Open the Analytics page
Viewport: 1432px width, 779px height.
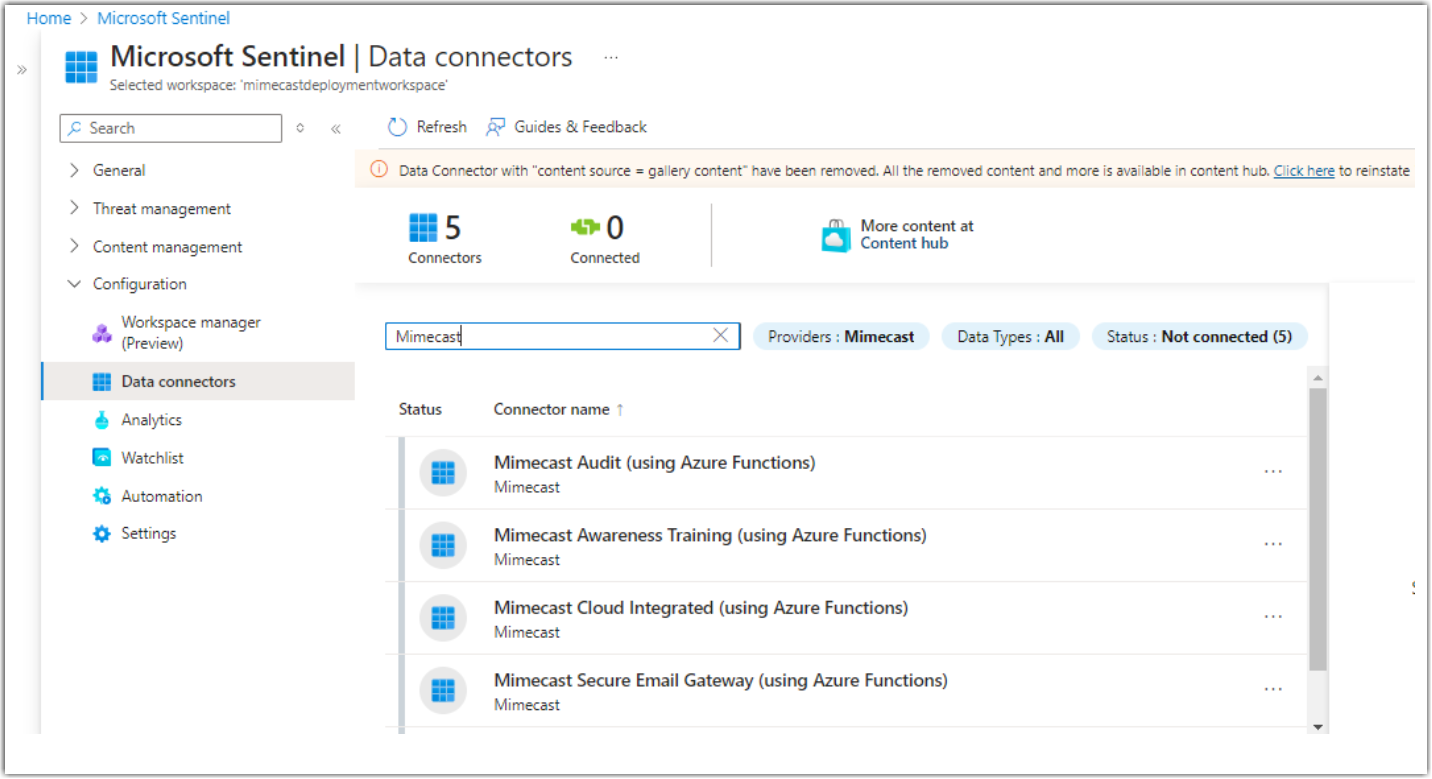point(151,419)
